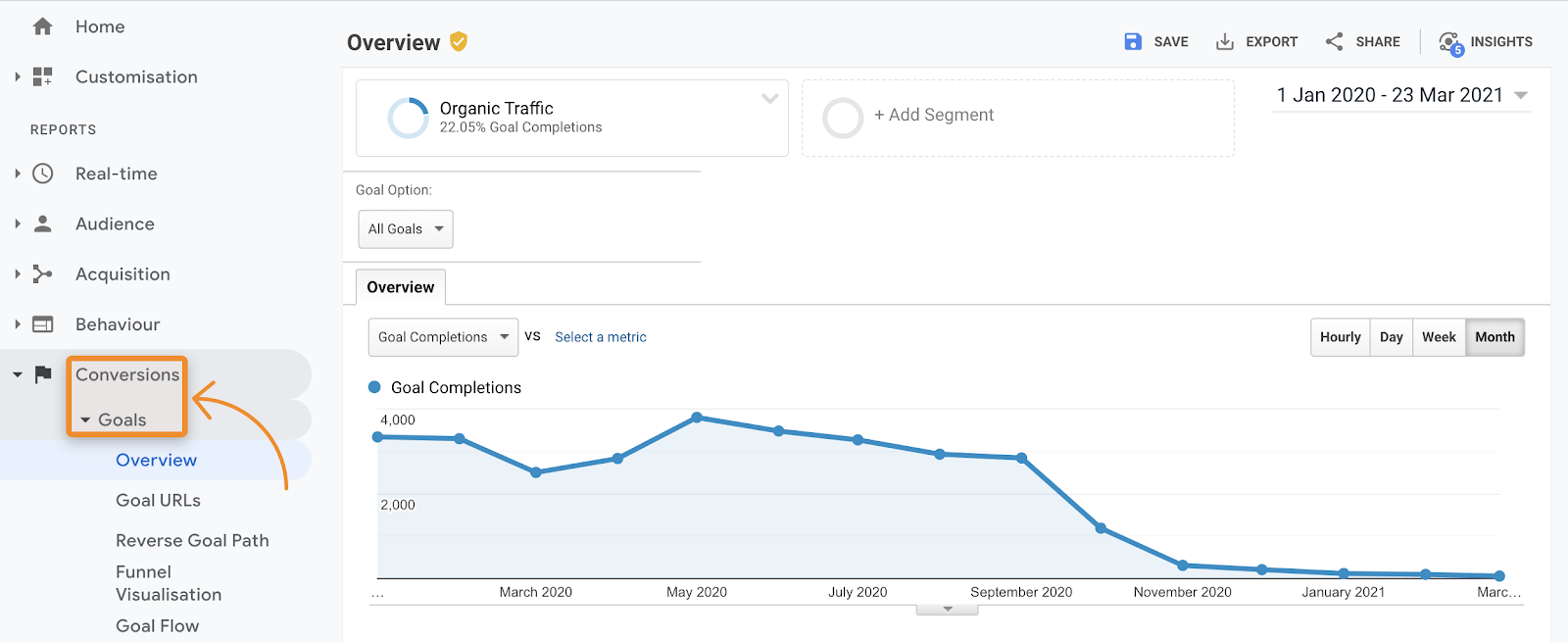
Task: Open Insights panel icon
Action: (1450, 42)
